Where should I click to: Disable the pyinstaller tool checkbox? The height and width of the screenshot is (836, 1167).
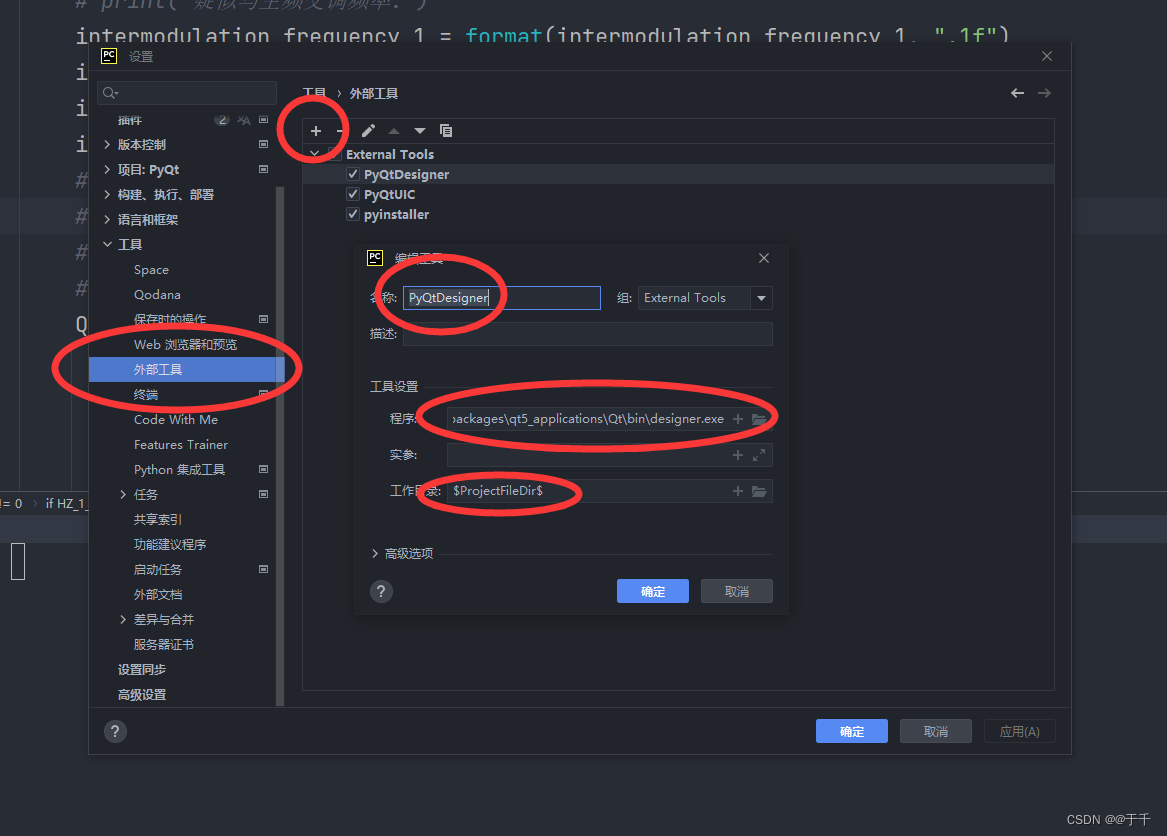click(353, 214)
